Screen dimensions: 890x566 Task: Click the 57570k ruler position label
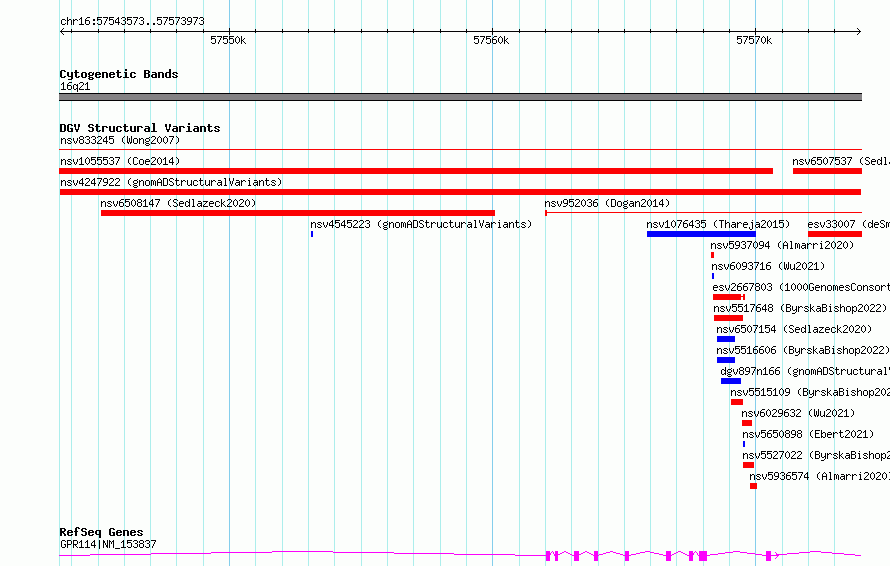point(754,40)
